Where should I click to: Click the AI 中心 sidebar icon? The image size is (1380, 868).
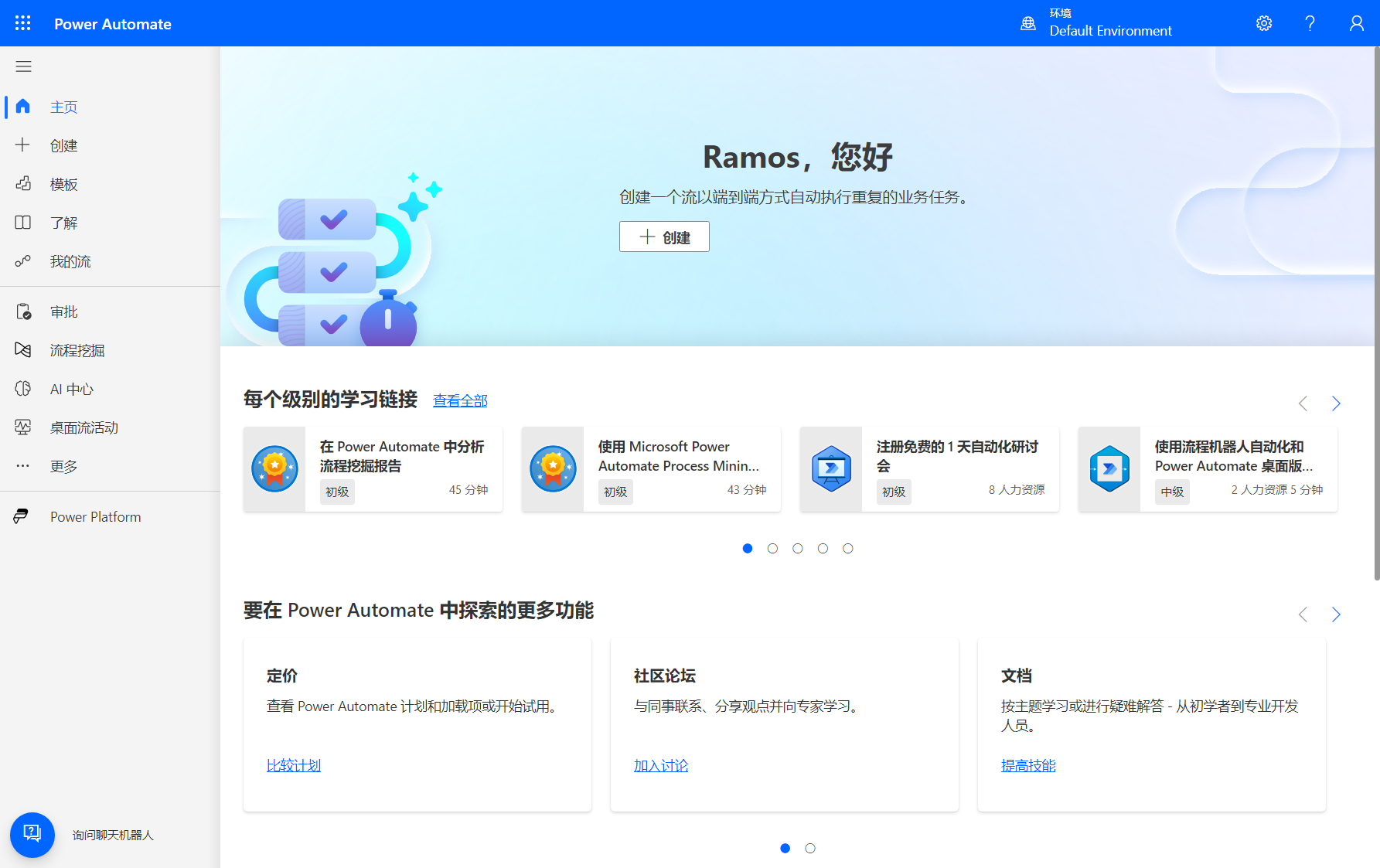coord(23,389)
